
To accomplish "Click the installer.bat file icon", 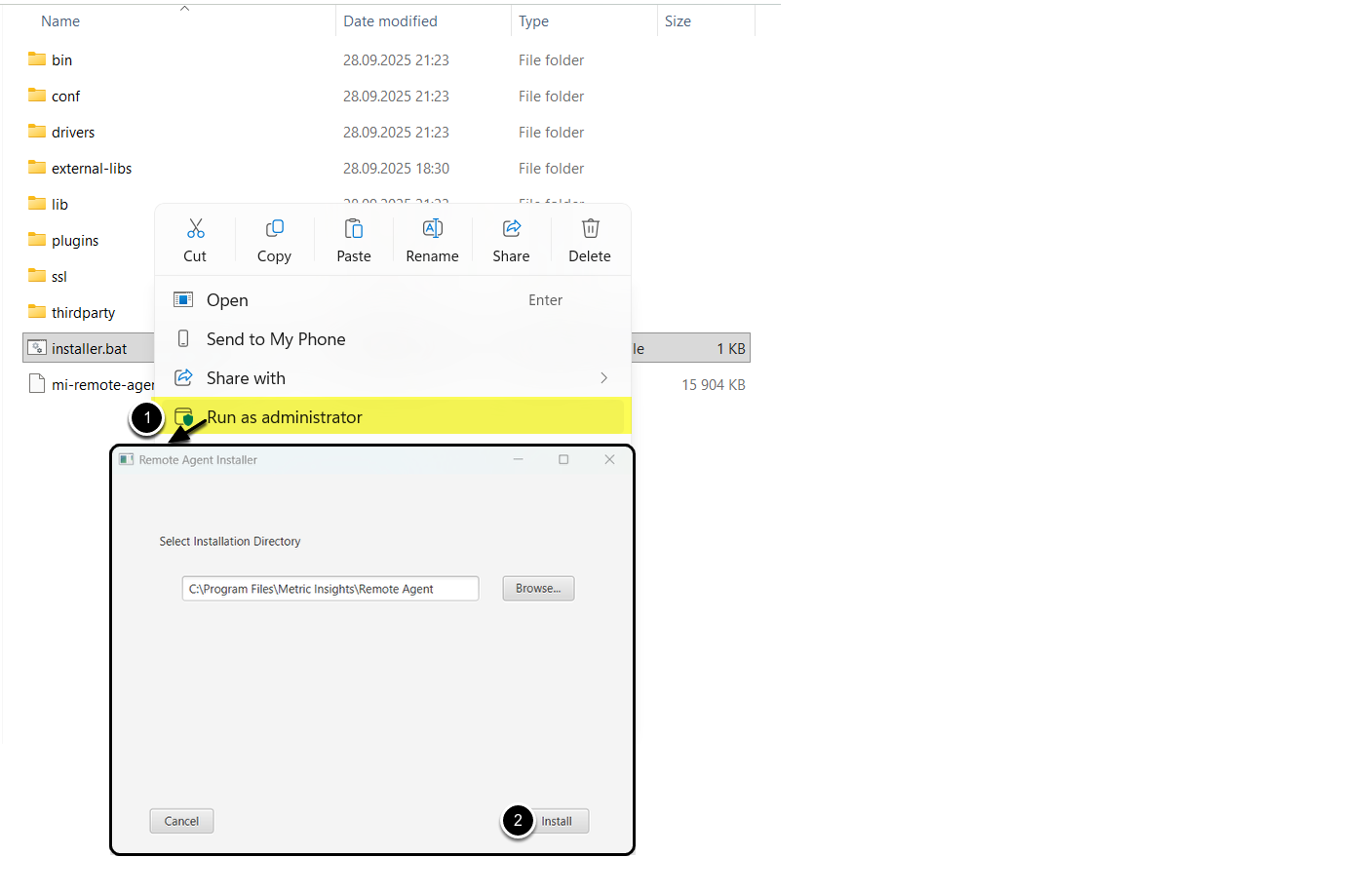I will pyautogui.click(x=37, y=348).
